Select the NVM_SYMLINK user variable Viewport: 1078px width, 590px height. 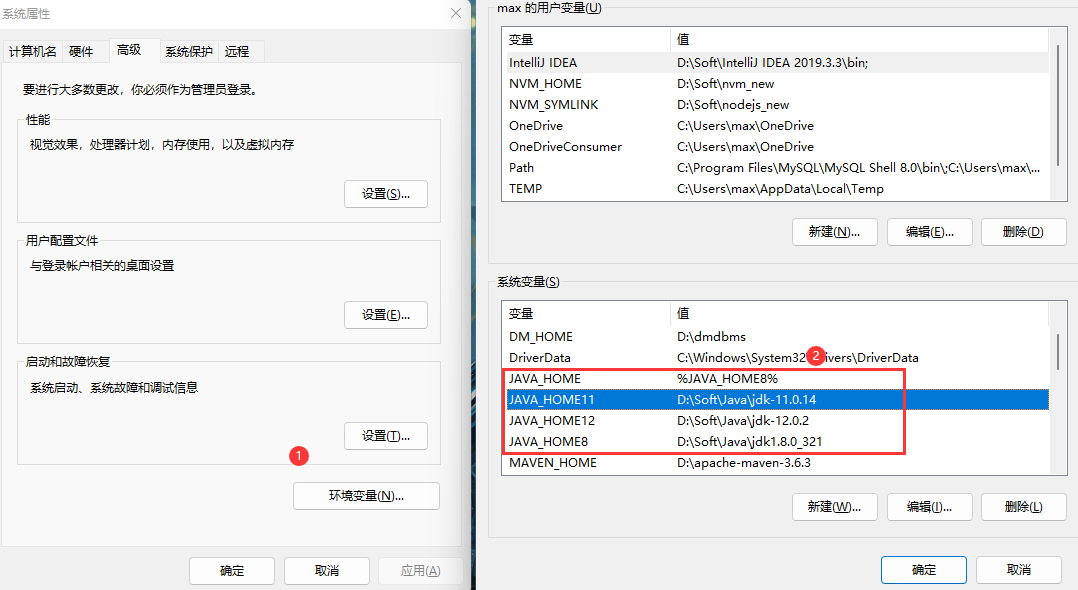click(x=776, y=105)
